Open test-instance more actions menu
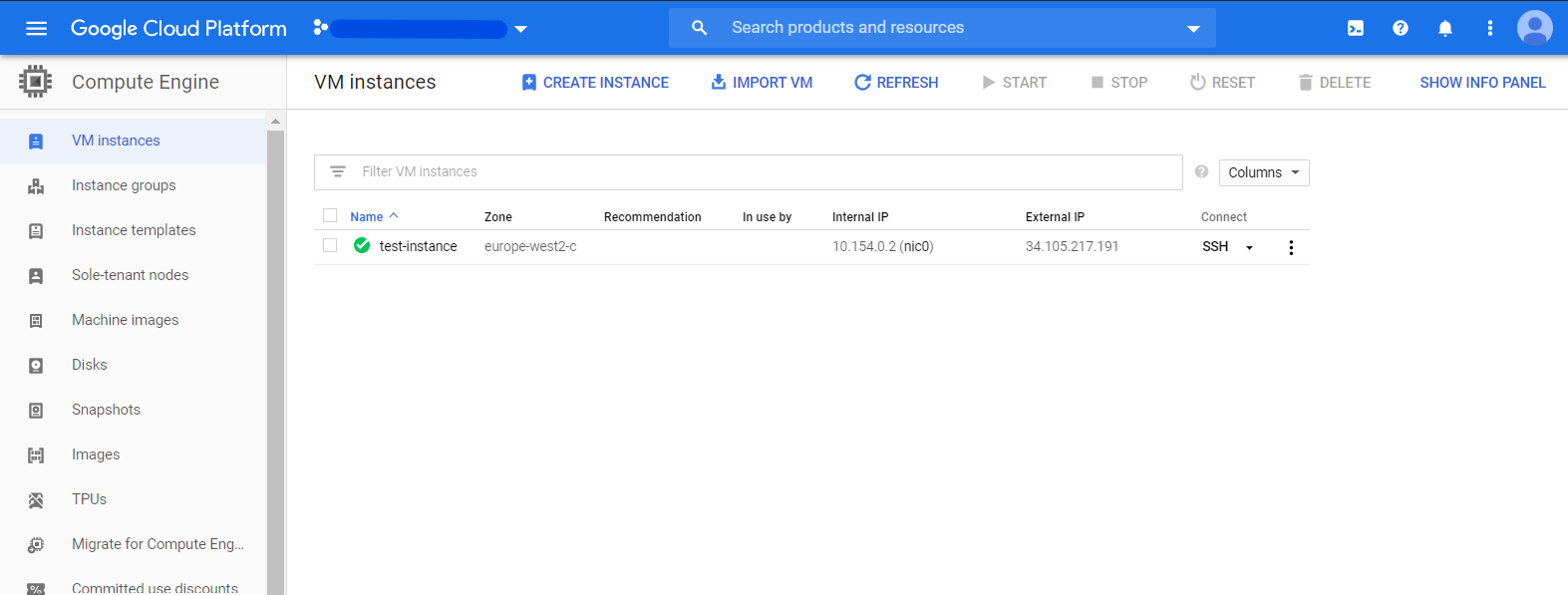The image size is (1568, 595). pyautogui.click(x=1291, y=247)
